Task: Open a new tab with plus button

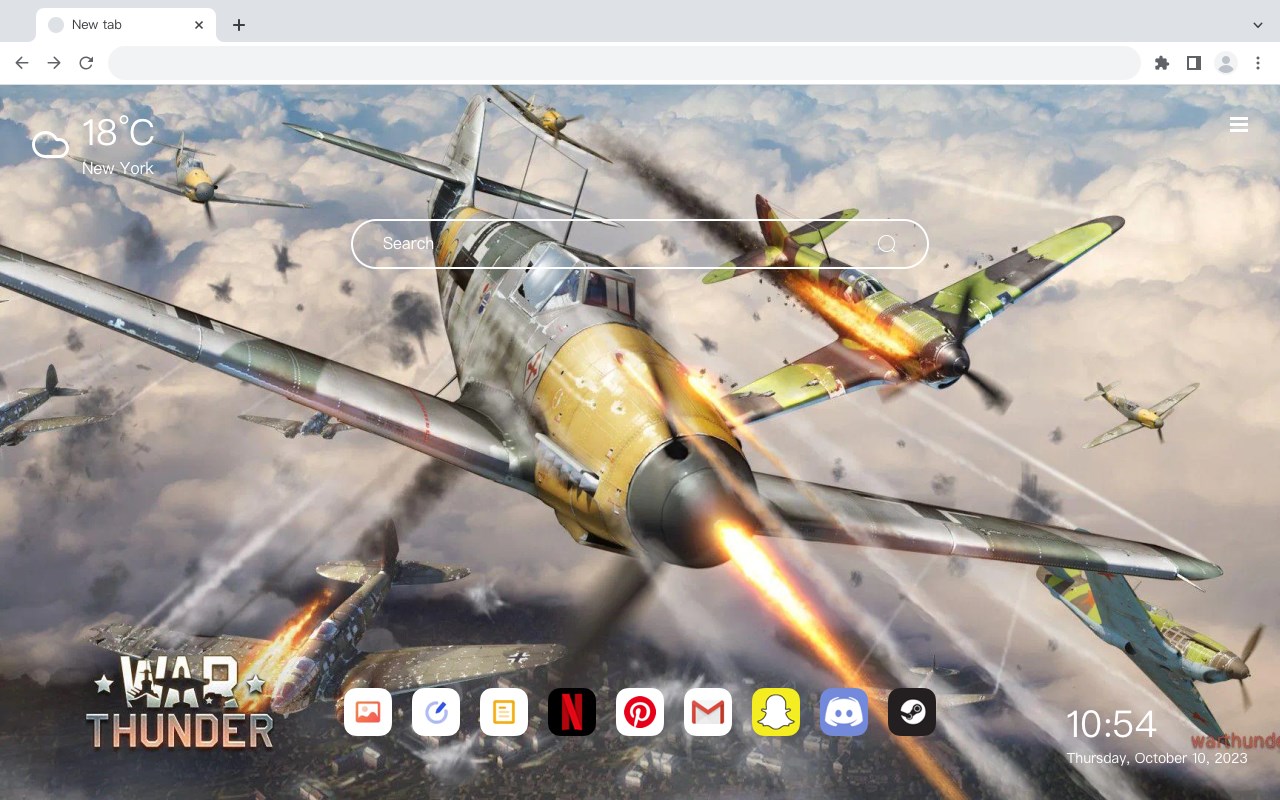Action: 238,25
